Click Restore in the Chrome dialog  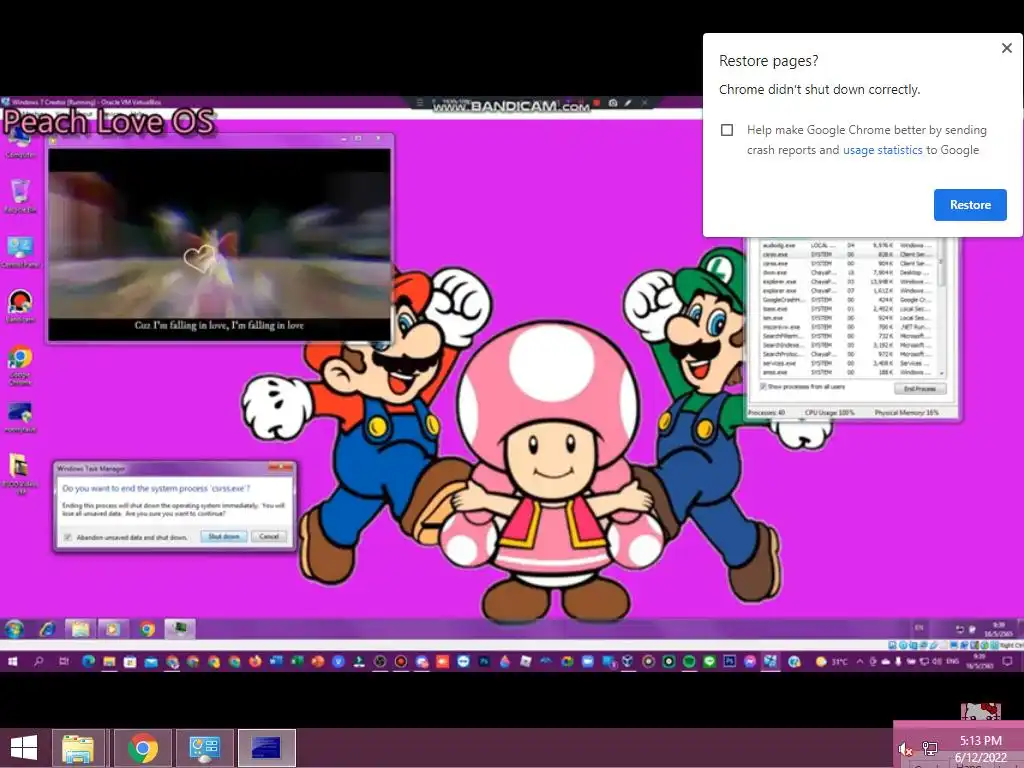pyautogui.click(x=970, y=205)
